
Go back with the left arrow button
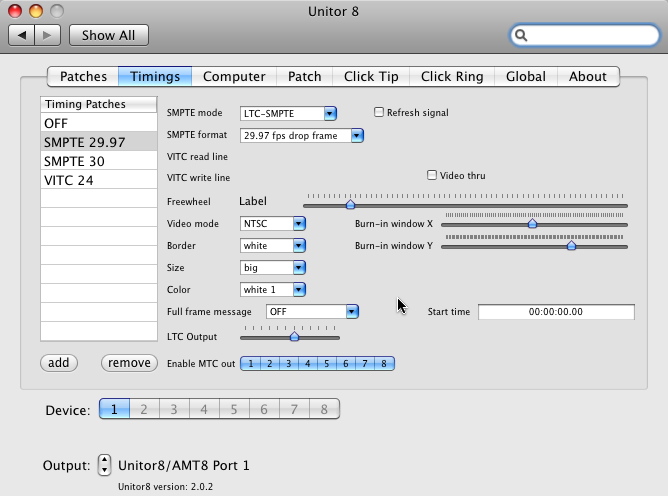tap(22, 35)
